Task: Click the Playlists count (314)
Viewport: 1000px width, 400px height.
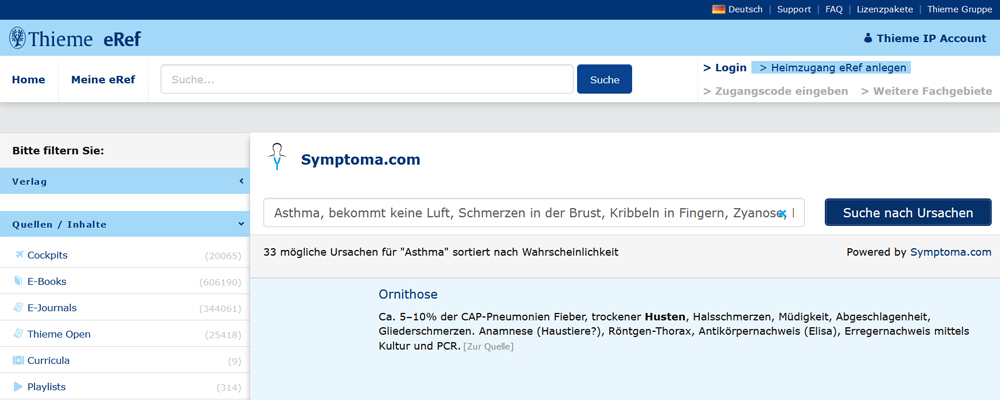Action: [x=229, y=387]
